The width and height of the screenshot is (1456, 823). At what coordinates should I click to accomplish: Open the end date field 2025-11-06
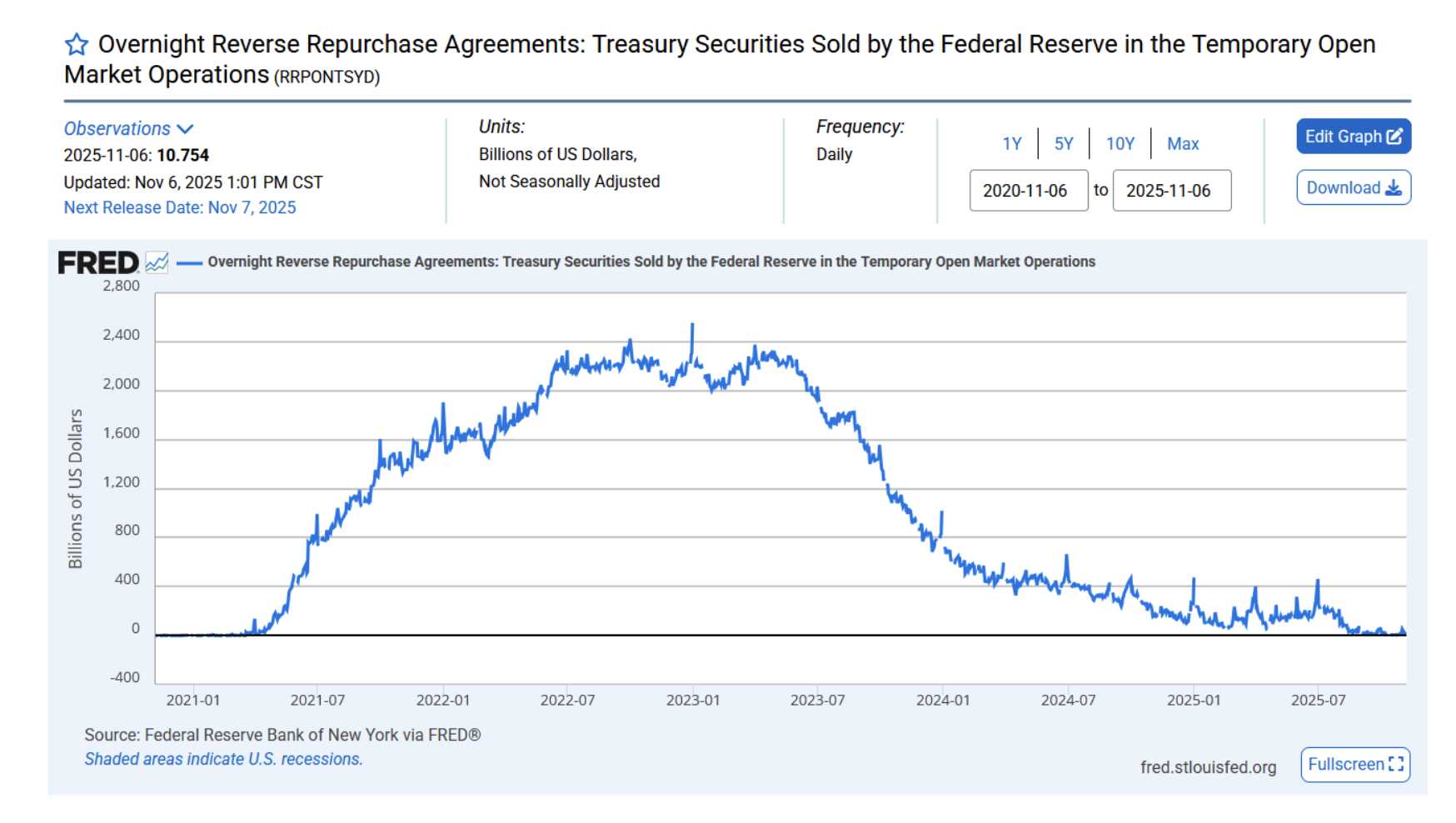click(1172, 190)
